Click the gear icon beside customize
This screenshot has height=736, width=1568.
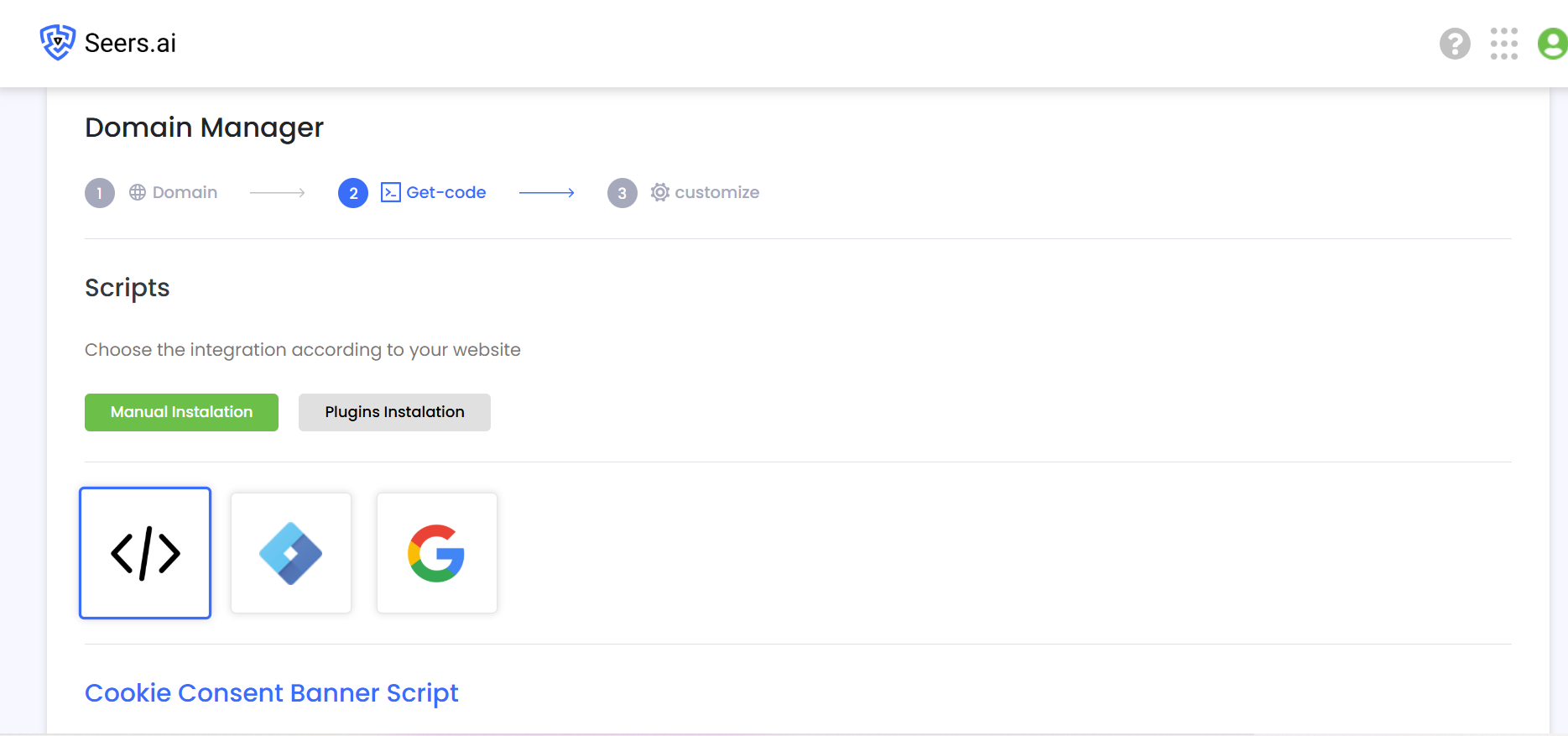[x=660, y=192]
